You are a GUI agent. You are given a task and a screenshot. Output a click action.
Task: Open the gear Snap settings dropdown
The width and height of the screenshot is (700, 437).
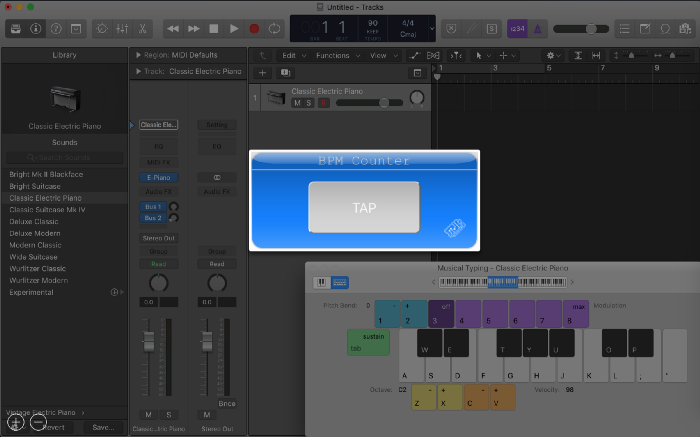pos(554,55)
